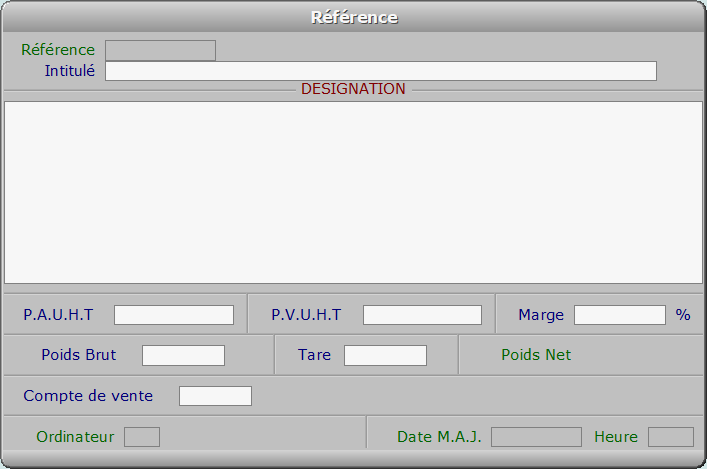Click the DESIGNATION heading

pyautogui.click(x=353, y=89)
